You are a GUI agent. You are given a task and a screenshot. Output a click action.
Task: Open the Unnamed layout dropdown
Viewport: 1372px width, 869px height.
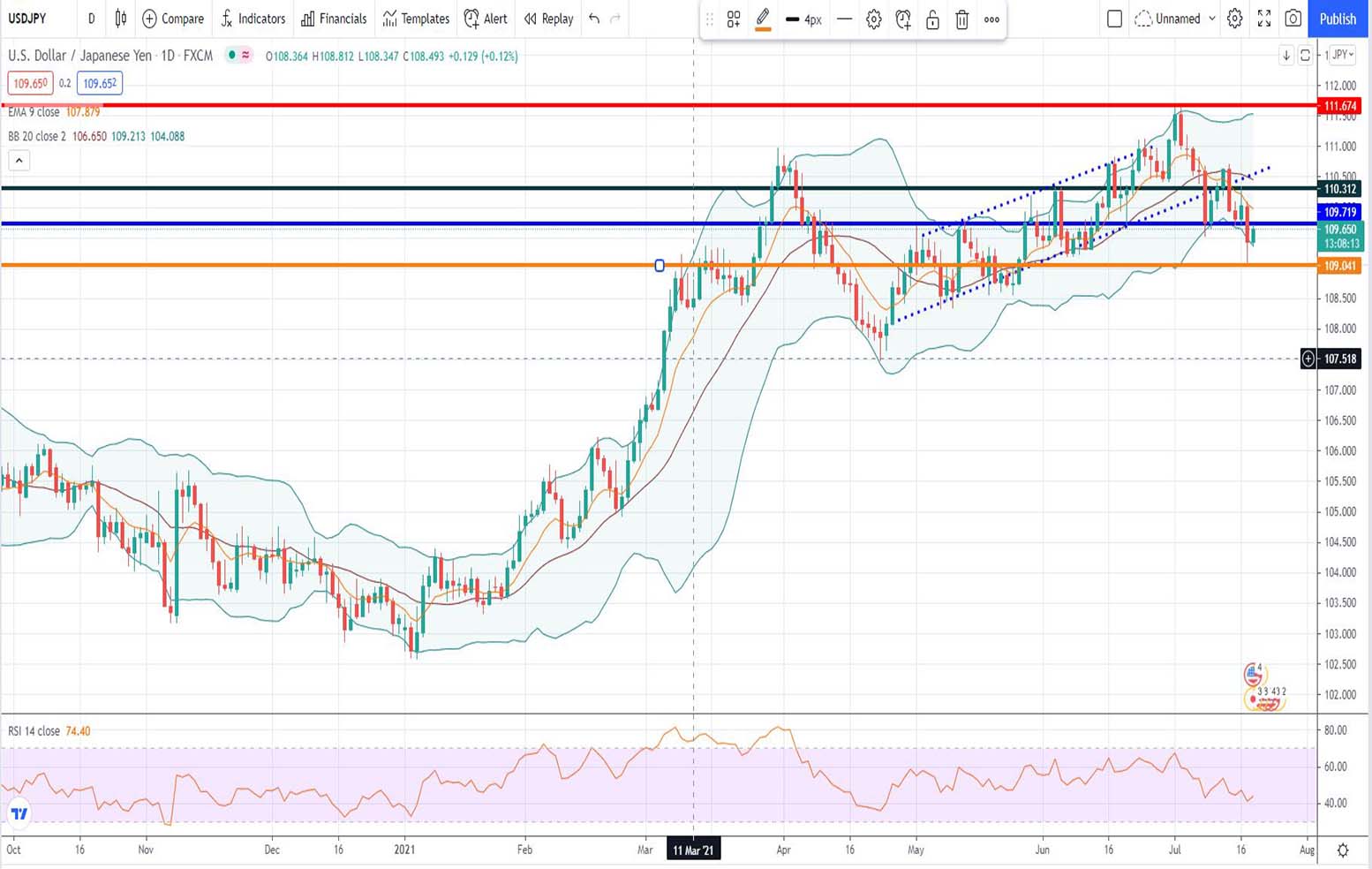pyautogui.click(x=1175, y=19)
